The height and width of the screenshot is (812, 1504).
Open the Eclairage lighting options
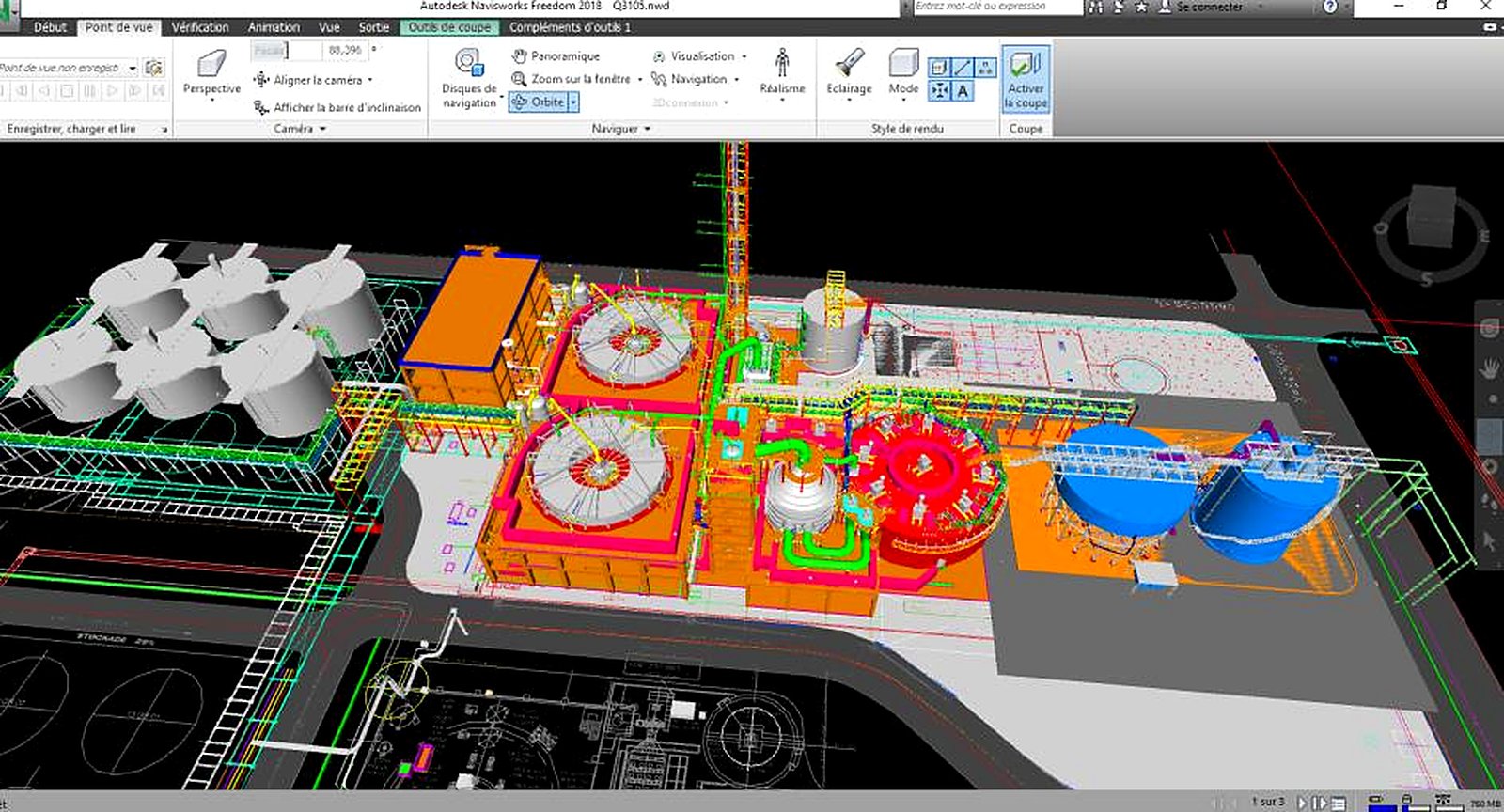[849, 73]
